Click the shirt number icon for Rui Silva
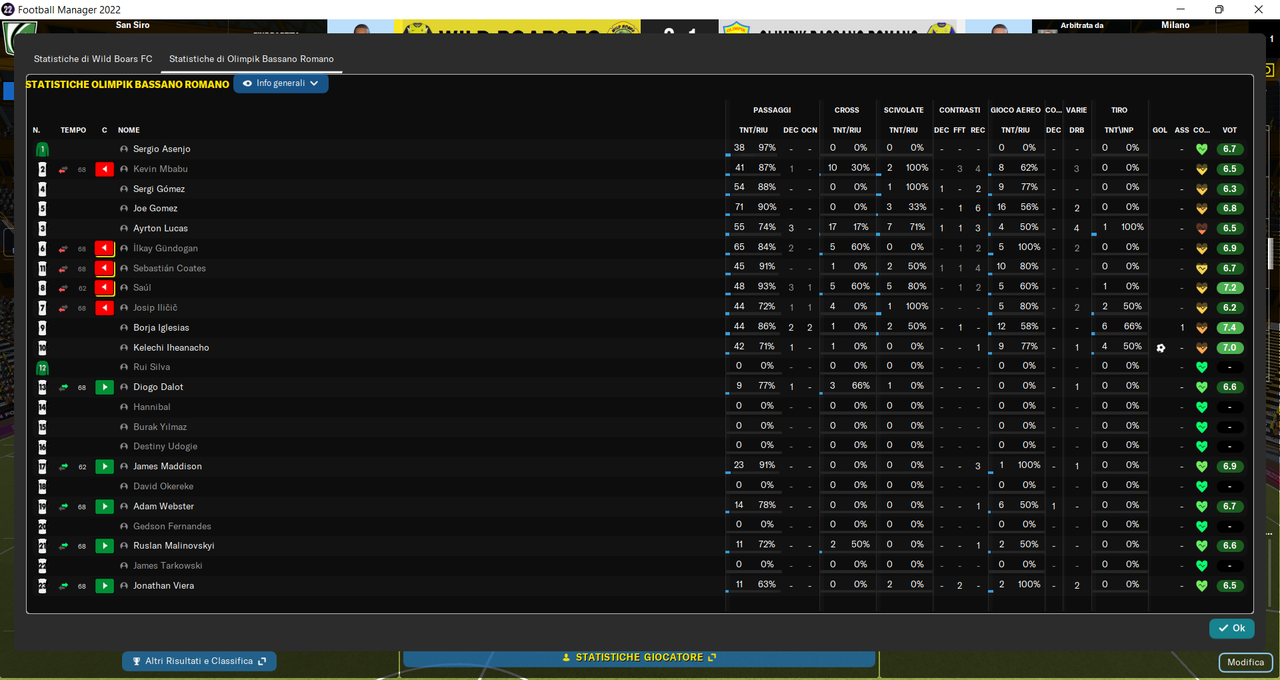 (x=42, y=368)
